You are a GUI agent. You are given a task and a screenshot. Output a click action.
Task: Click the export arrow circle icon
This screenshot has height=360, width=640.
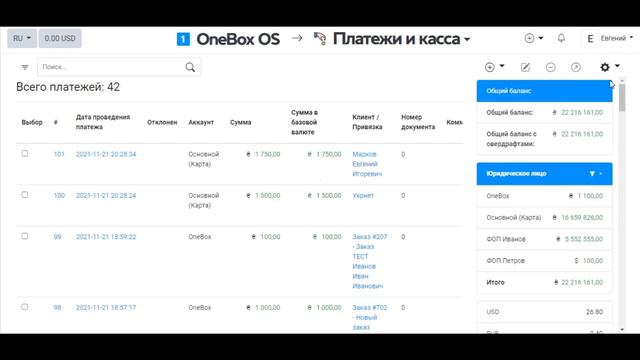click(576, 67)
